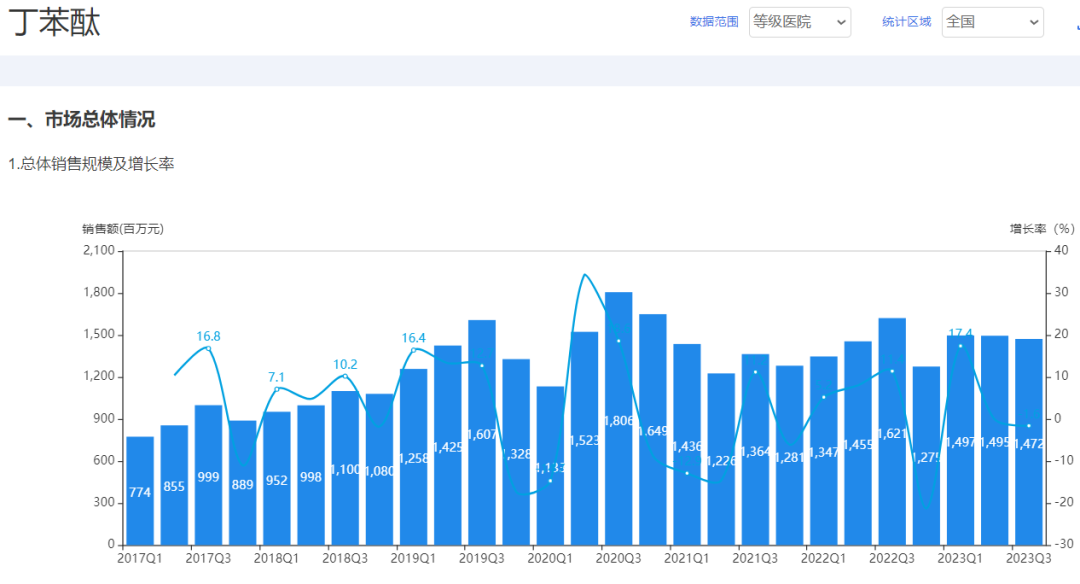
Task: Click the bar labeled 1,607
Action: (x=482, y=432)
